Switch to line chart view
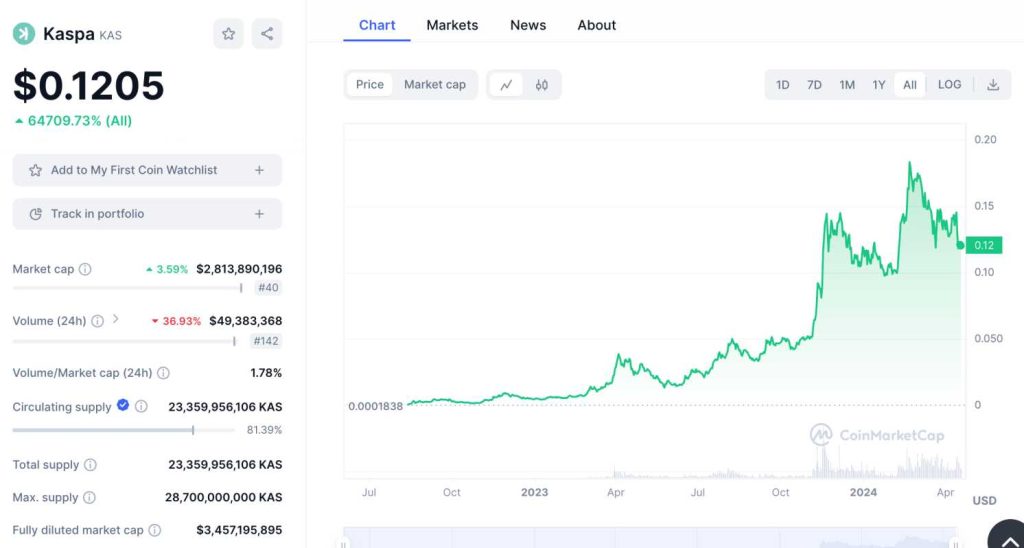The width and height of the screenshot is (1024, 548). click(x=506, y=85)
